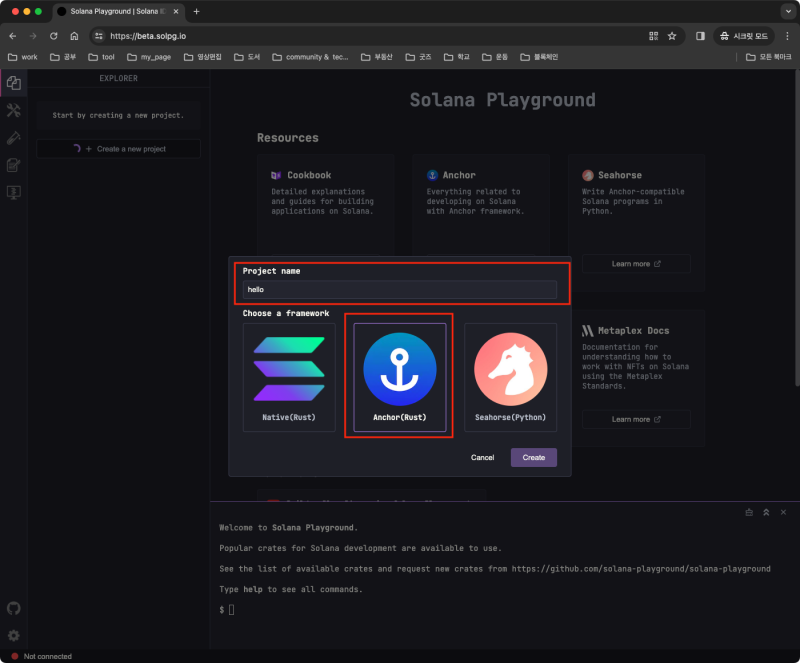Open the all bookmarks folder on far right
800x663 pixels.
click(x=768, y=57)
